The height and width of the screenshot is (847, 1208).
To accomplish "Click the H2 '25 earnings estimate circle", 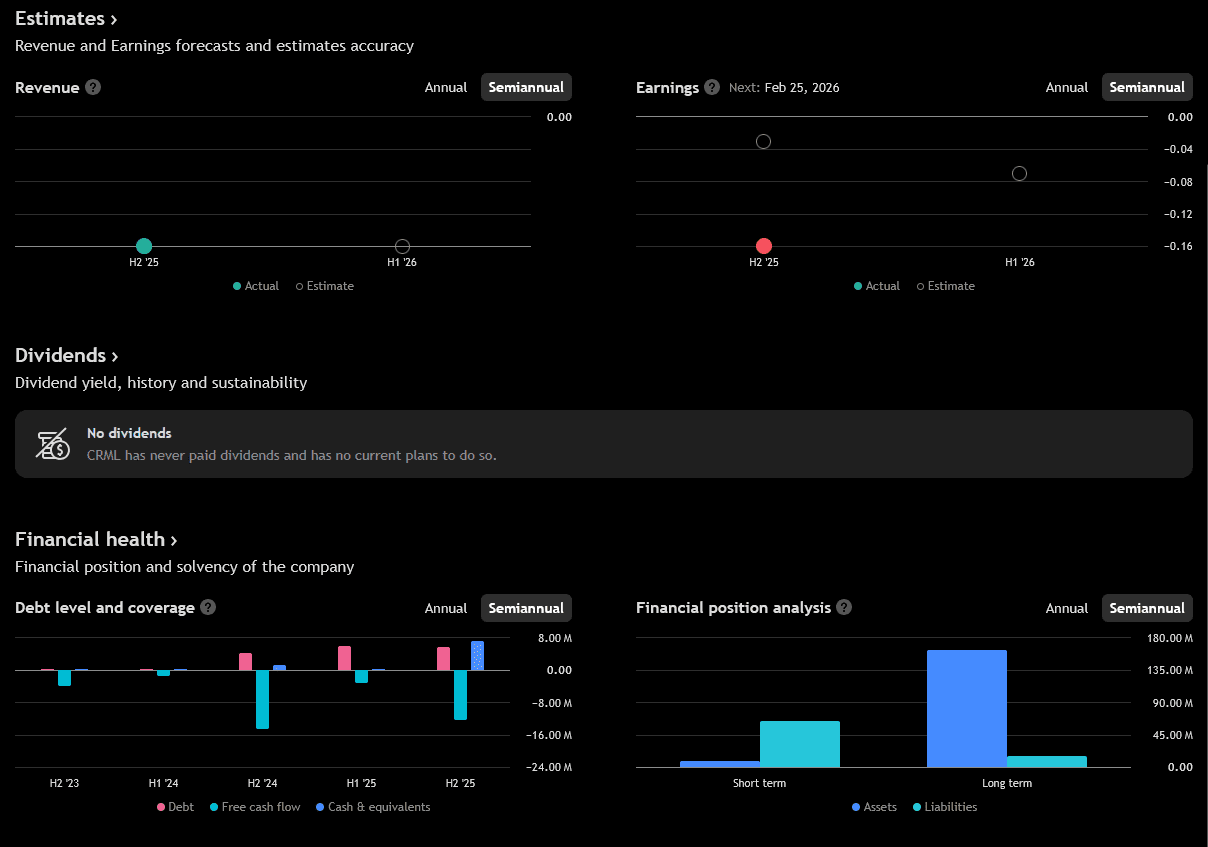I will point(763,141).
